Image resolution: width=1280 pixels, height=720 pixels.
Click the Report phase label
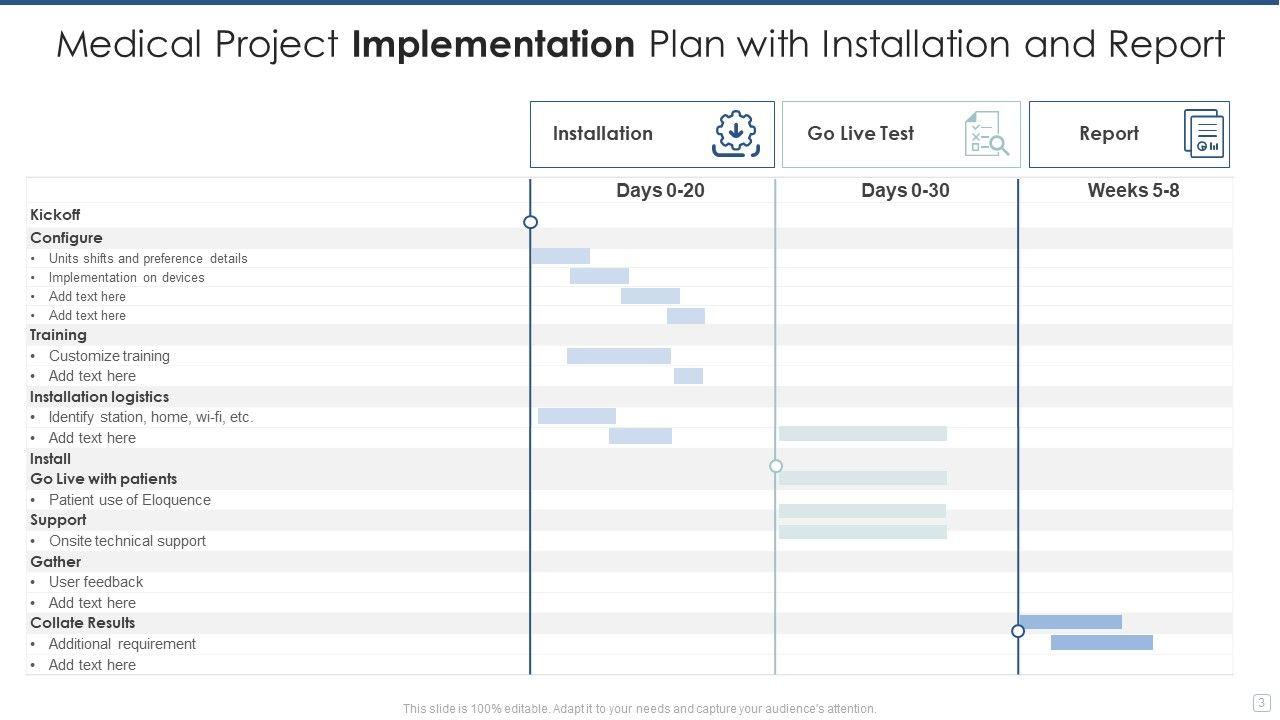1108,134
